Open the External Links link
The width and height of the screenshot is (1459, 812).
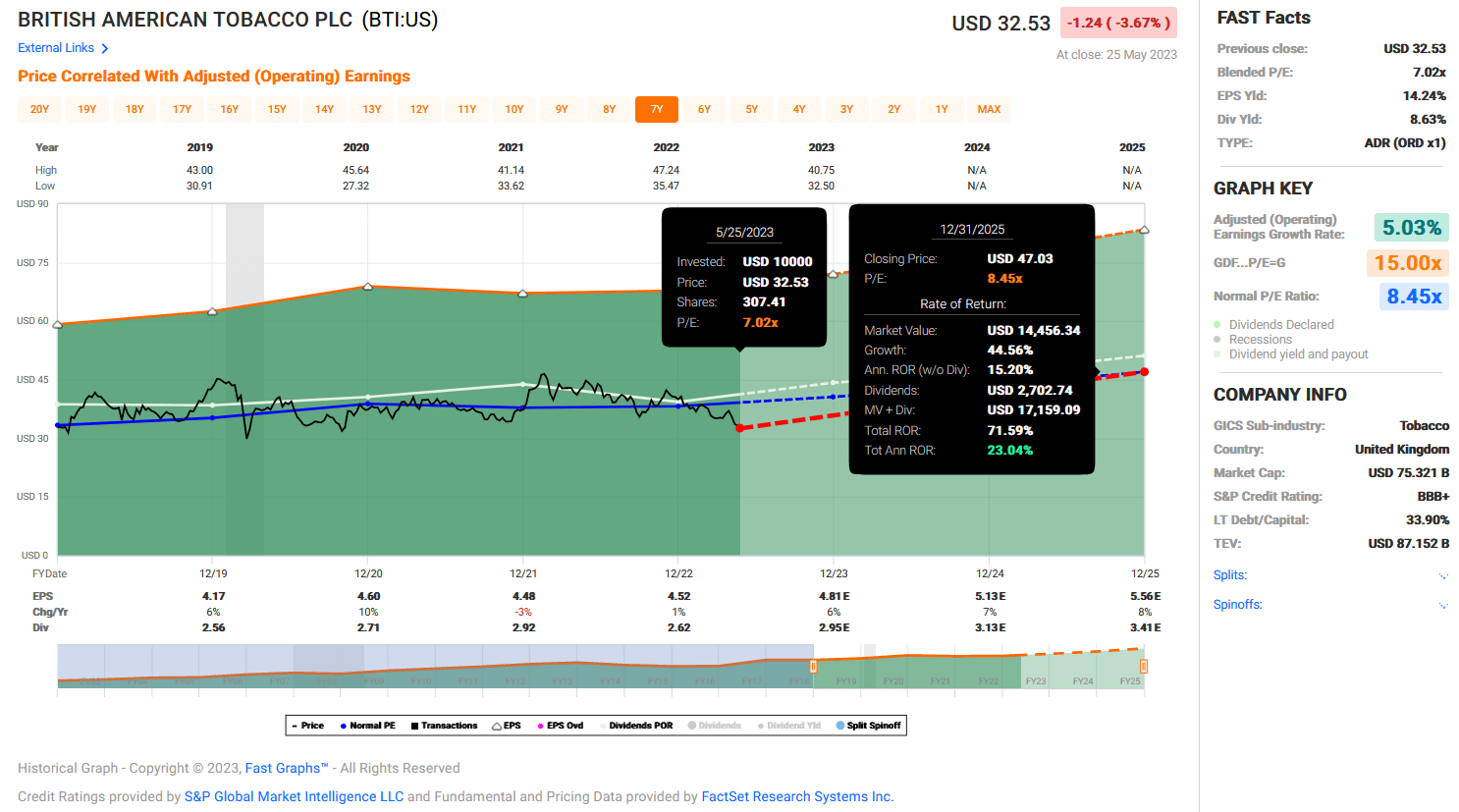click(56, 48)
